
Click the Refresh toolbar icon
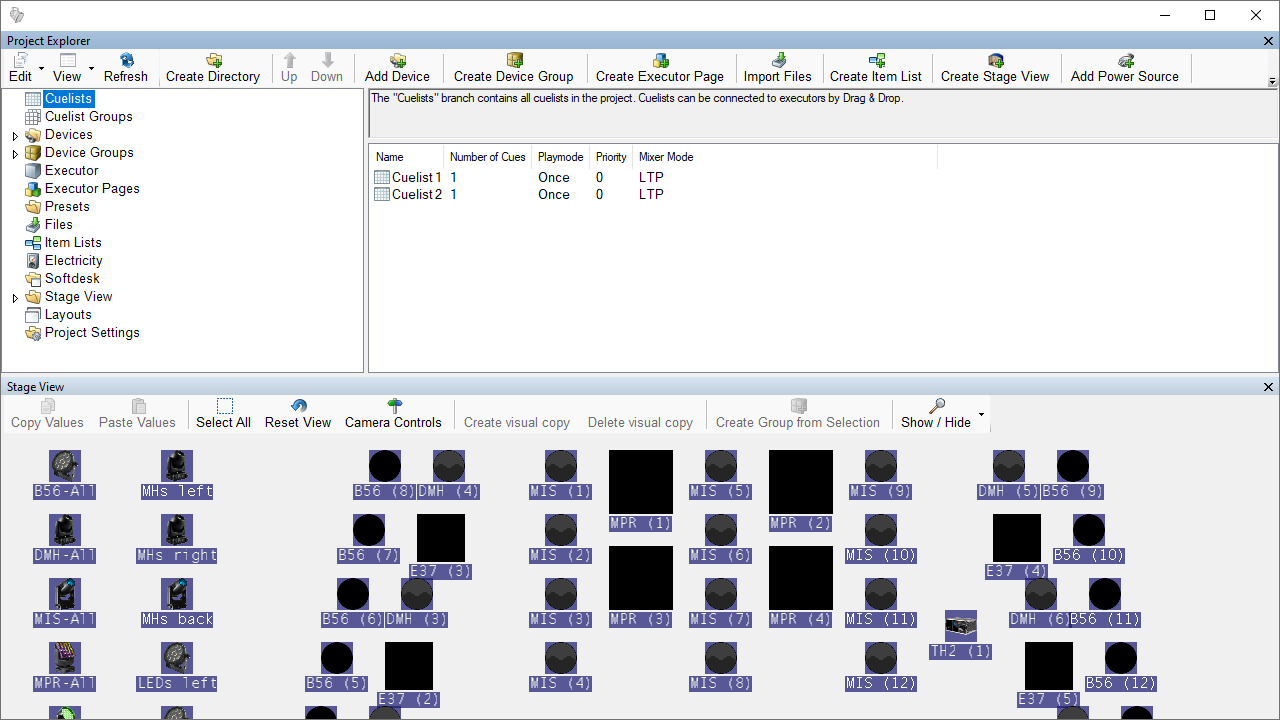(126, 61)
